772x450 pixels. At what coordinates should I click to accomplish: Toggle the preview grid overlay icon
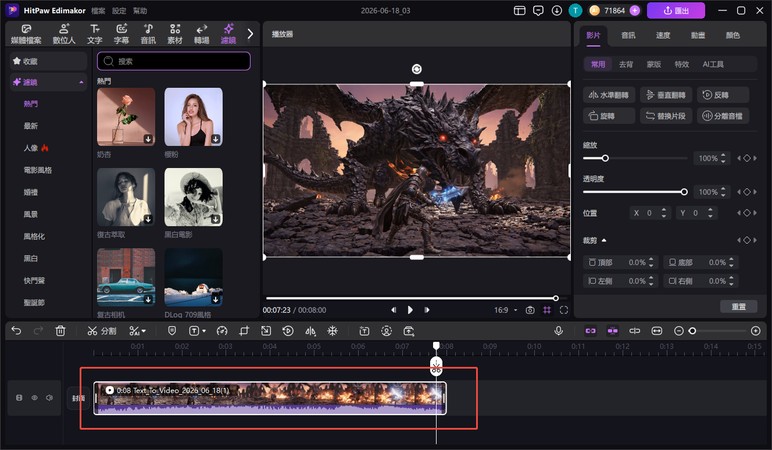pyautogui.click(x=547, y=310)
